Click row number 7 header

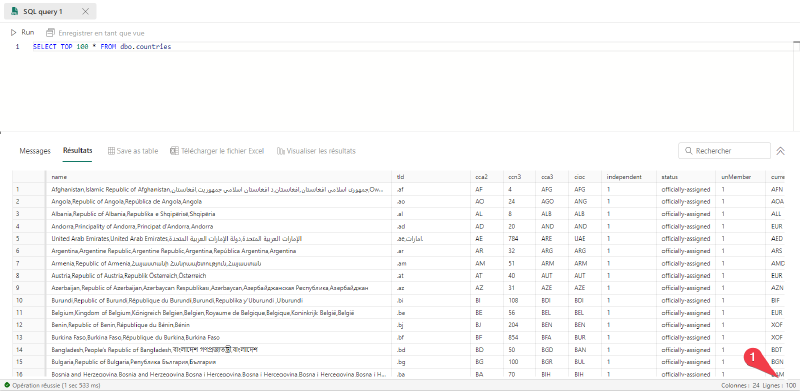click(29, 263)
